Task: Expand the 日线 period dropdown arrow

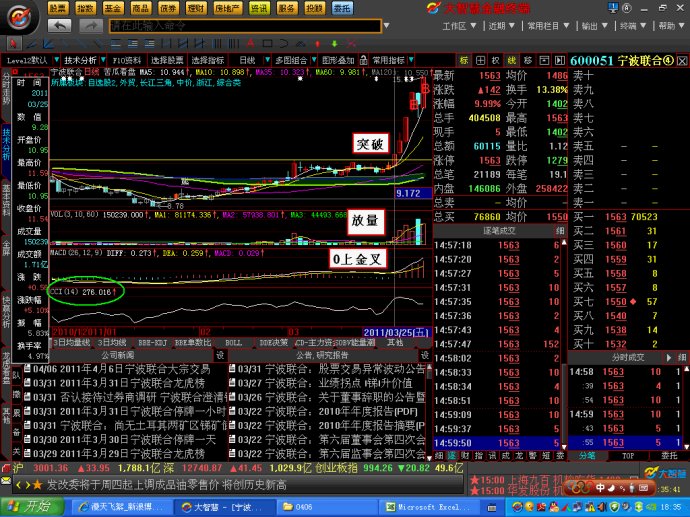Action: tap(267, 60)
